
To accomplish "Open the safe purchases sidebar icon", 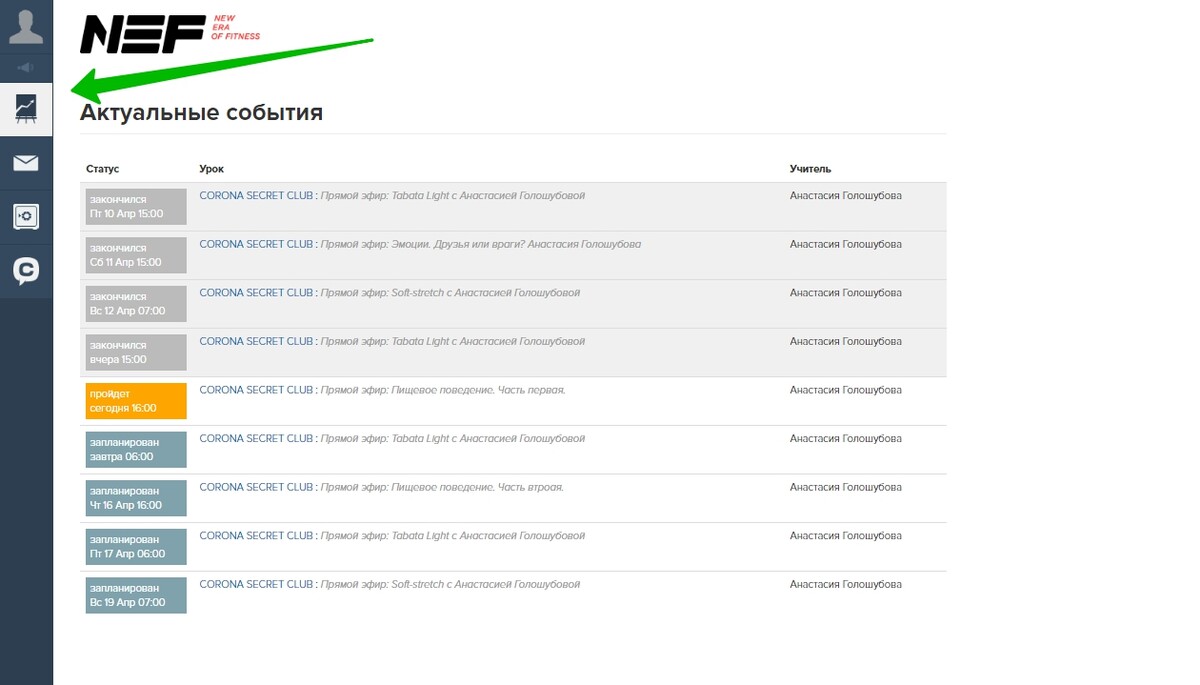I will coord(26,216).
